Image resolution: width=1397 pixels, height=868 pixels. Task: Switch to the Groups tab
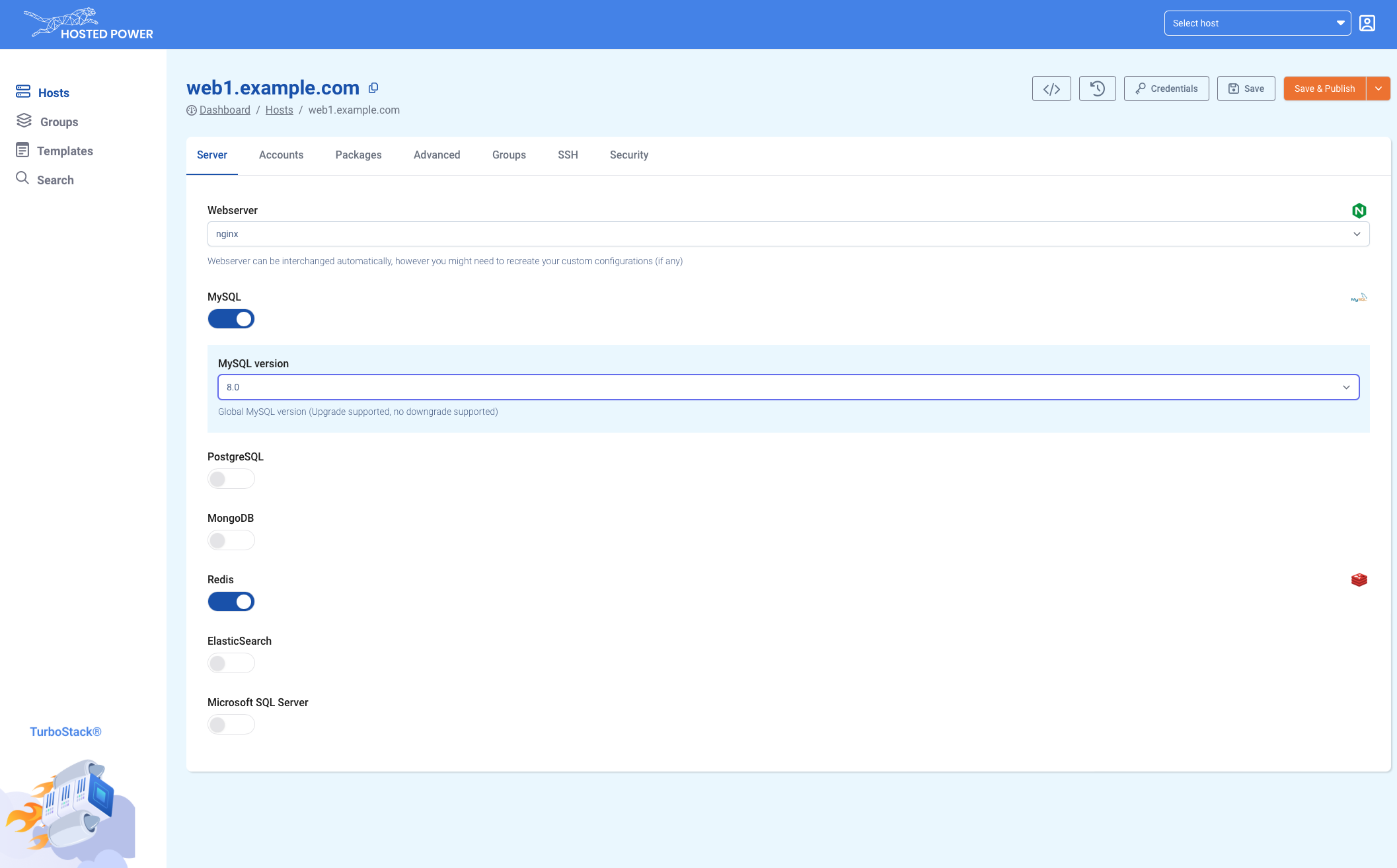click(x=509, y=155)
